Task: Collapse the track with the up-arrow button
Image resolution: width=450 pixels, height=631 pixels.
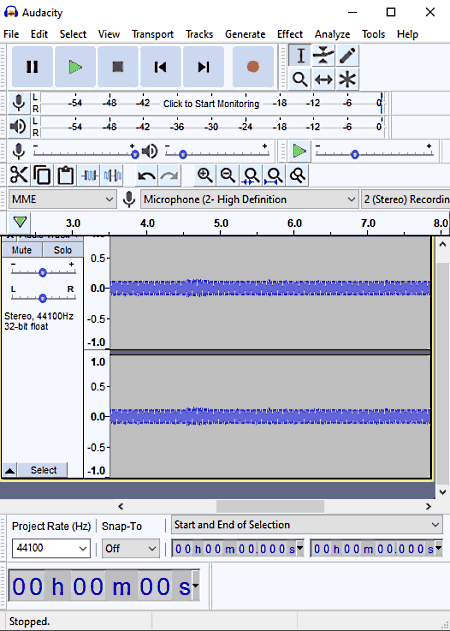Action: [10, 470]
